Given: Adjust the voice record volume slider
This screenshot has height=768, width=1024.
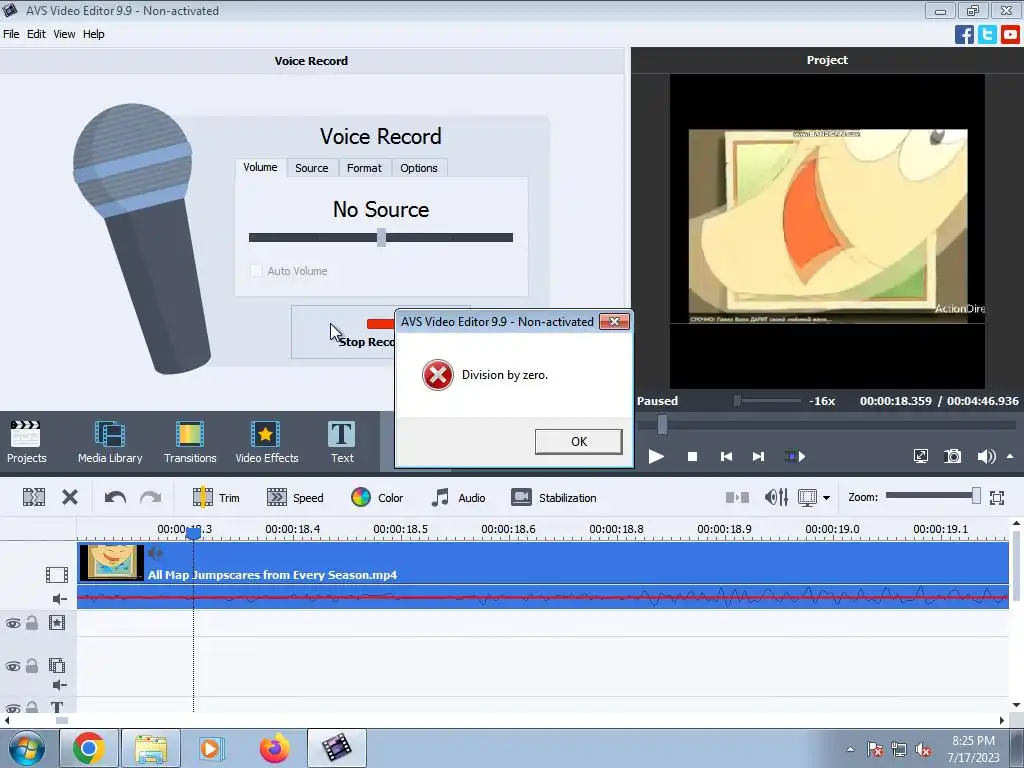Looking at the screenshot, I should [x=381, y=238].
